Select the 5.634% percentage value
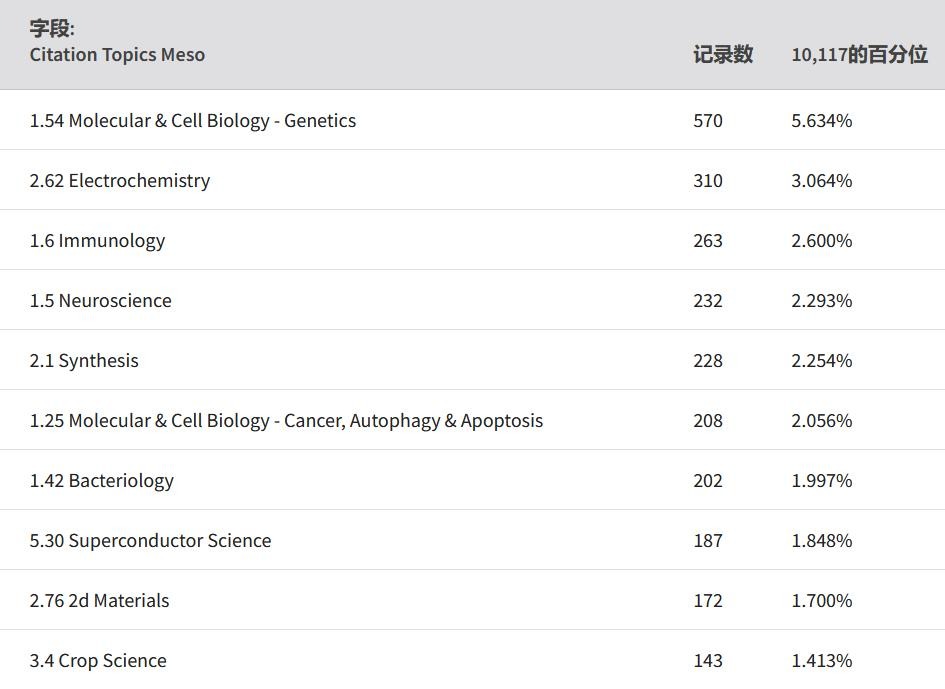This screenshot has height=689, width=945. 821,121
